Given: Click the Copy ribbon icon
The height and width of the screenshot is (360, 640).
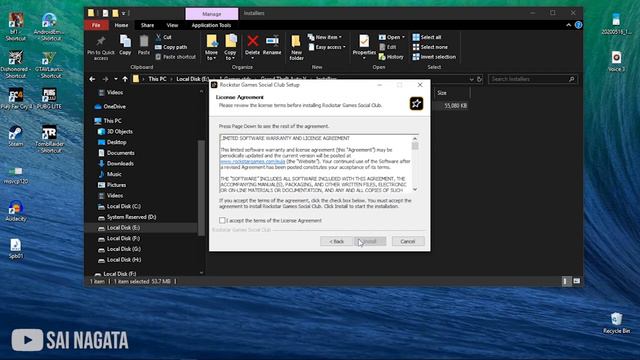Looking at the screenshot, I should 125,42.
